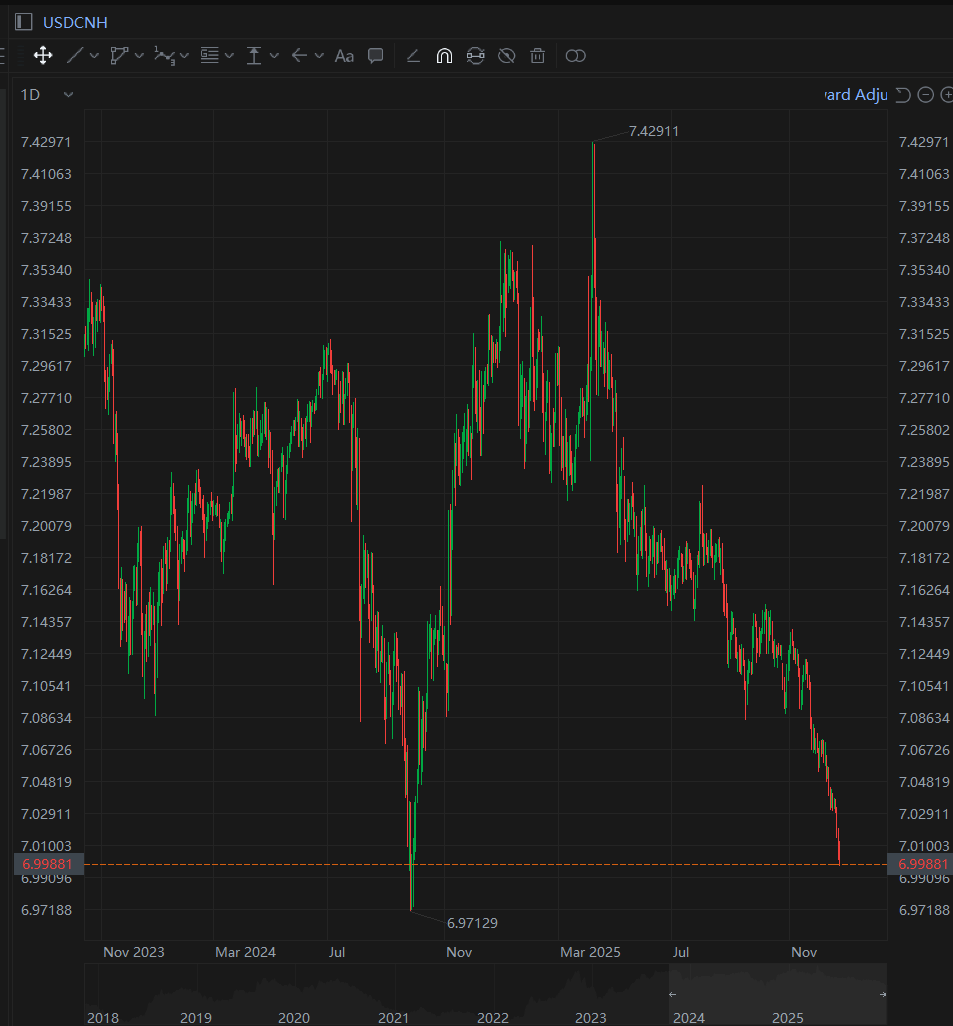The image size is (953, 1026).
Task: Toggle hide all drawings on chart
Action: (507, 56)
